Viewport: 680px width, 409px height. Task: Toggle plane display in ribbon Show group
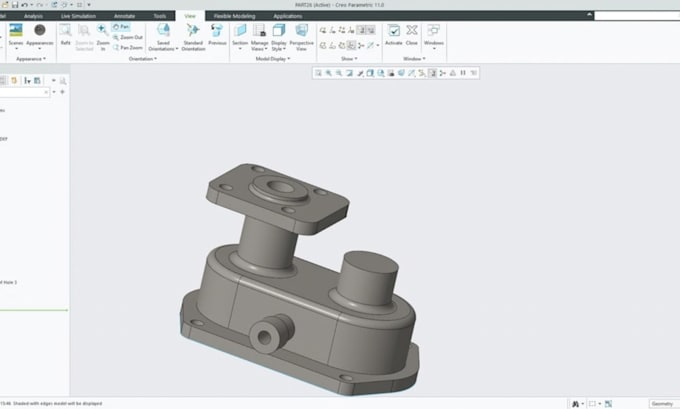(x=323, y=30)
